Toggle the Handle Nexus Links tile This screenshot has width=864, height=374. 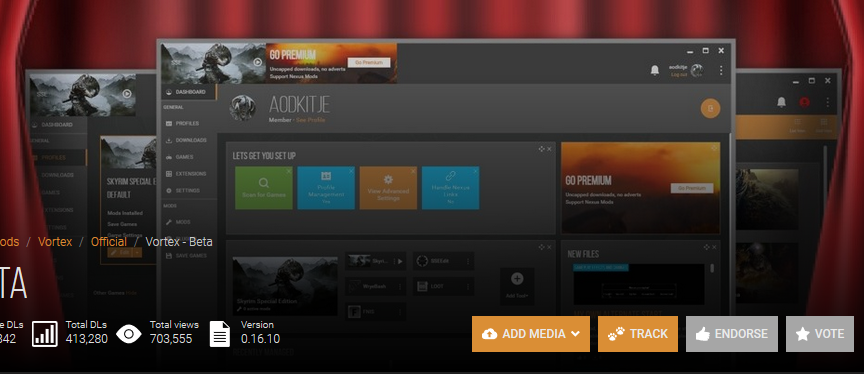coord(450,188)
